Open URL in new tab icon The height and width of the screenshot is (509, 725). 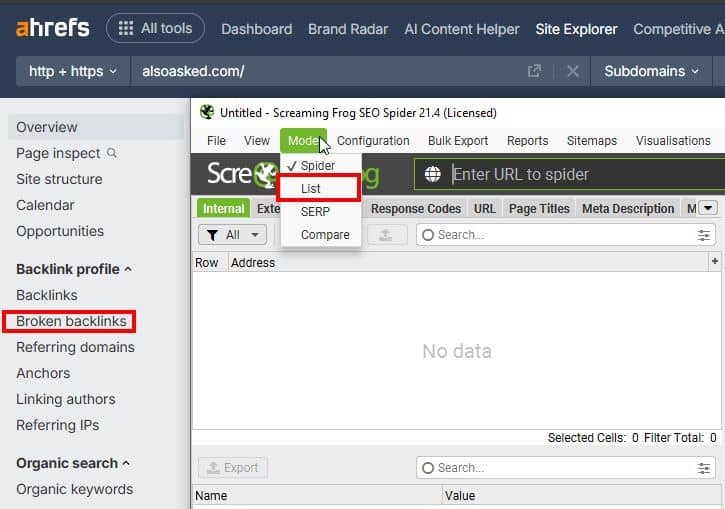(x=534, y=71)
